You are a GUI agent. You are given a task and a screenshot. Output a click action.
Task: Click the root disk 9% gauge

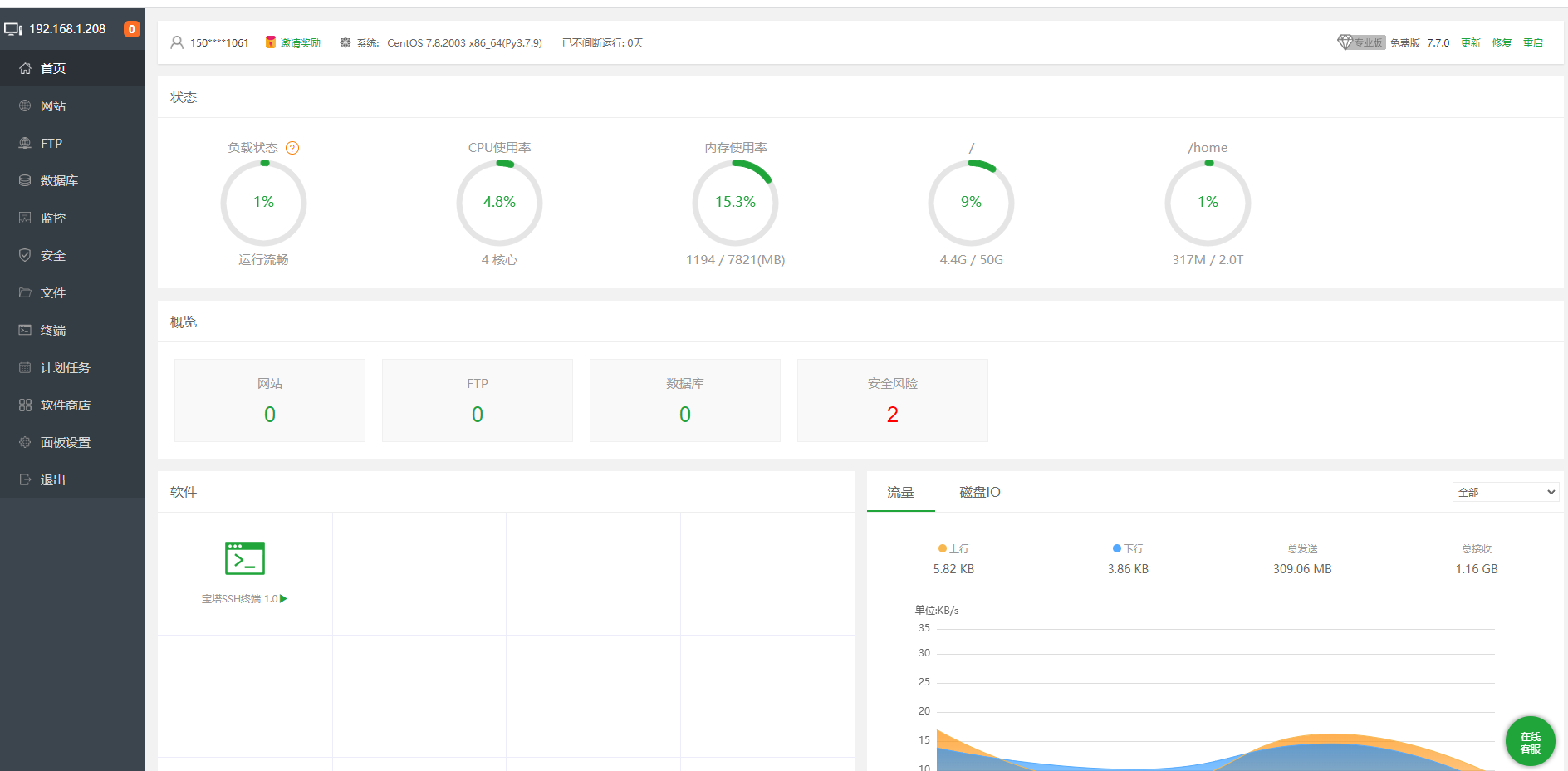tap(971, 202)
